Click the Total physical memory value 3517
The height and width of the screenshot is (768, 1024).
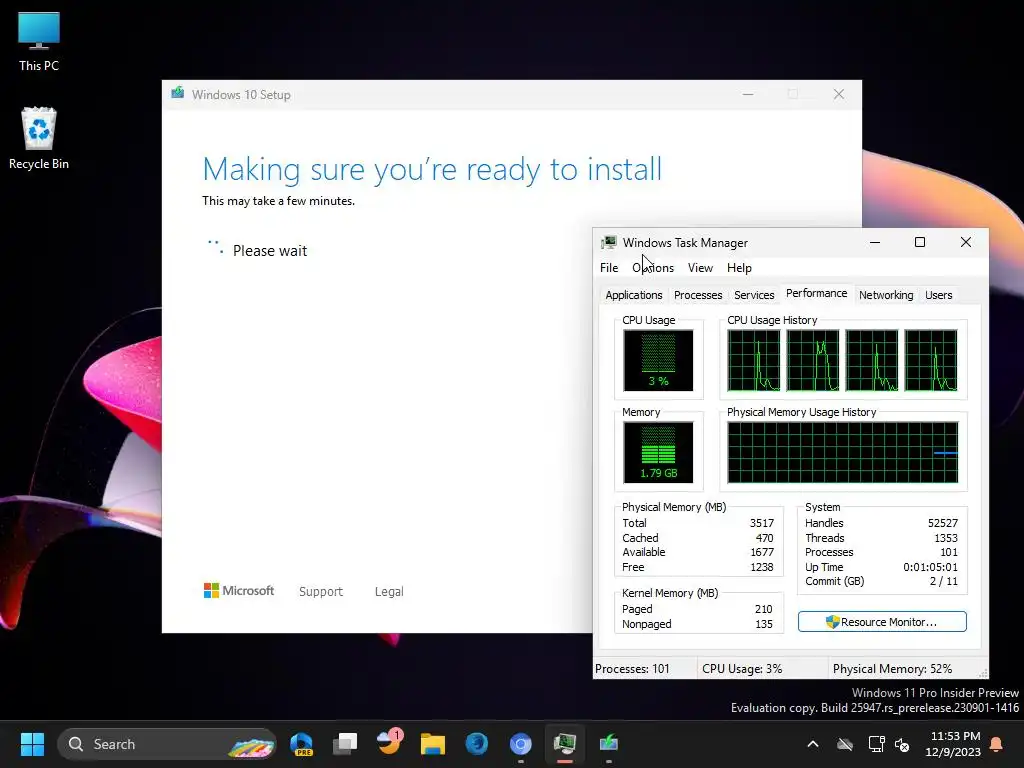(761, 523)
